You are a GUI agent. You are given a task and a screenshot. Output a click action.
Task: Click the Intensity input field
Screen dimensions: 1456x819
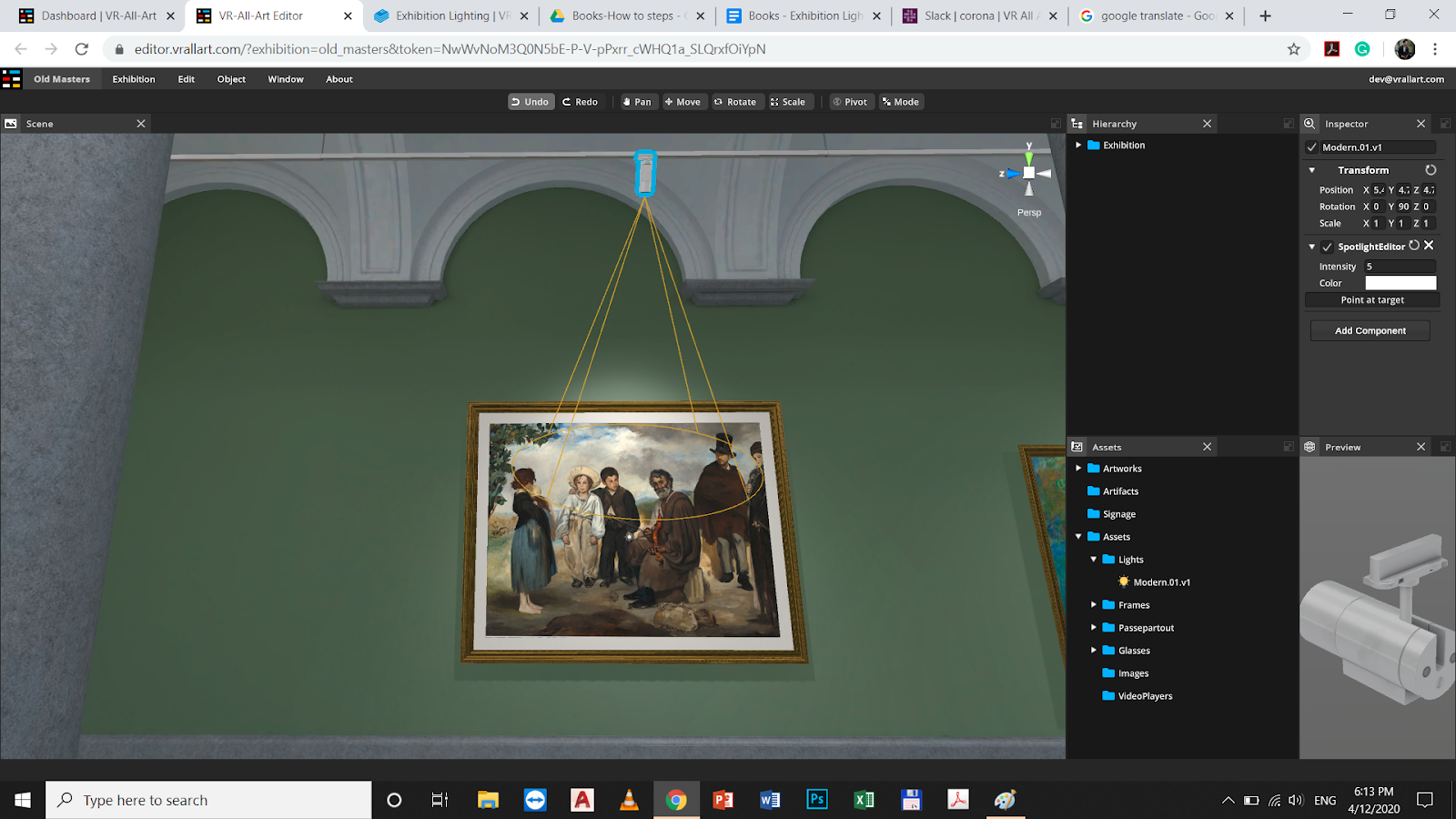click(1400, 267)
